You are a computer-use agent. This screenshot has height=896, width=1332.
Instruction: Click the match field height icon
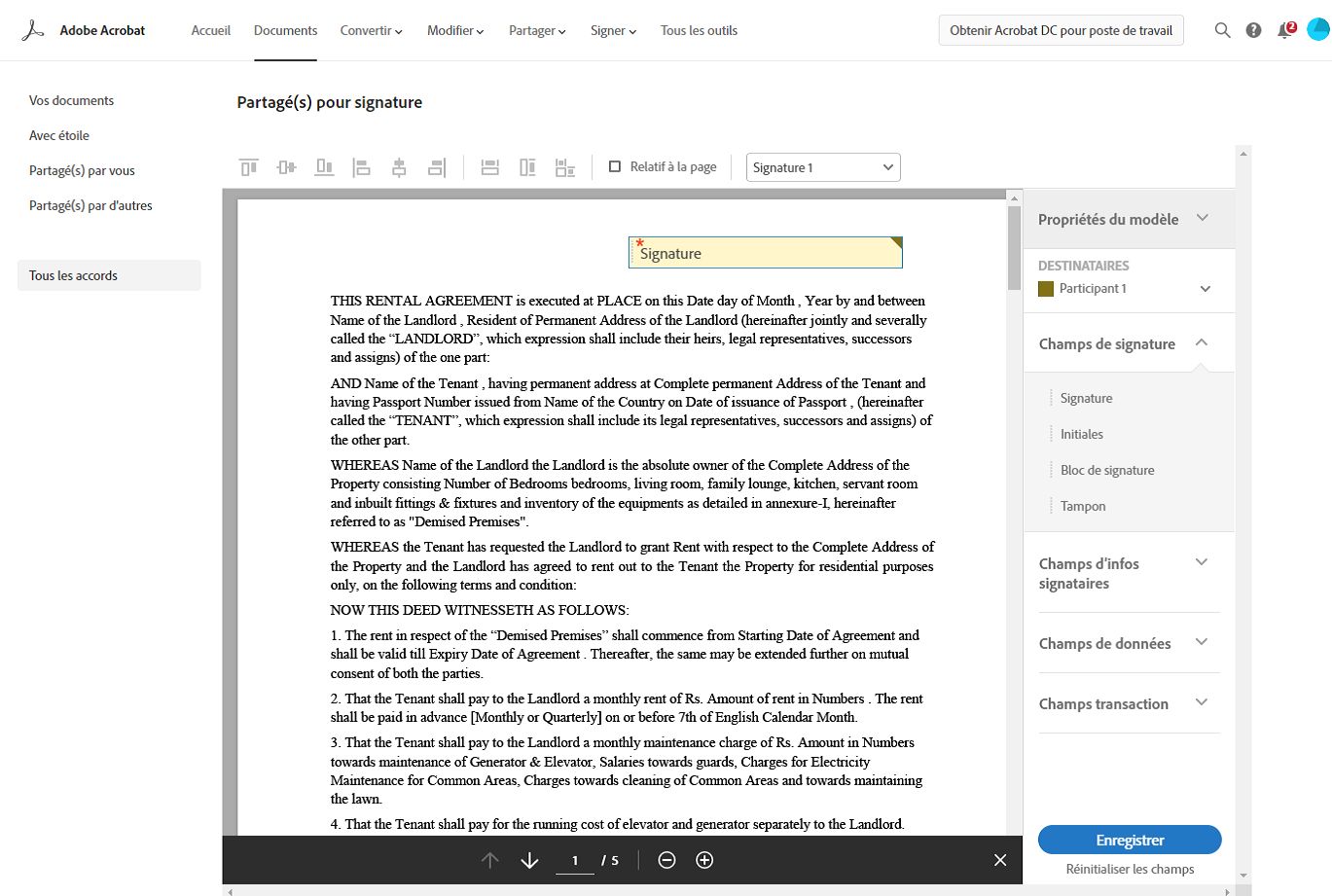[x=527, y=167]
